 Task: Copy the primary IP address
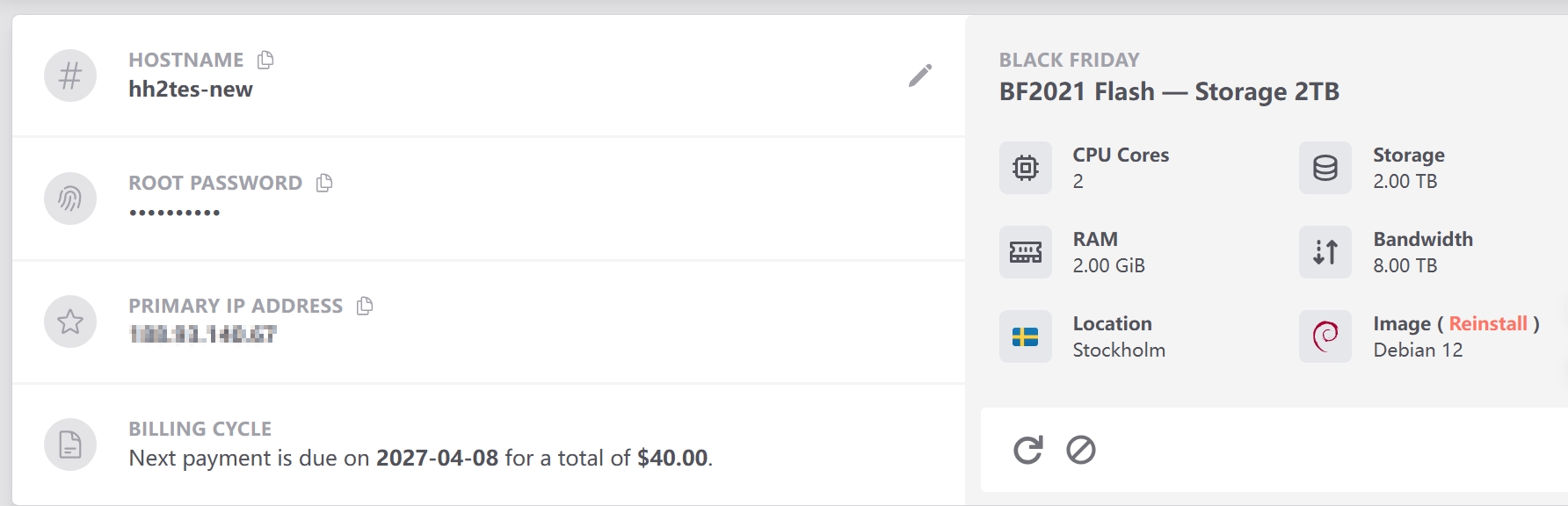[365, 306]
